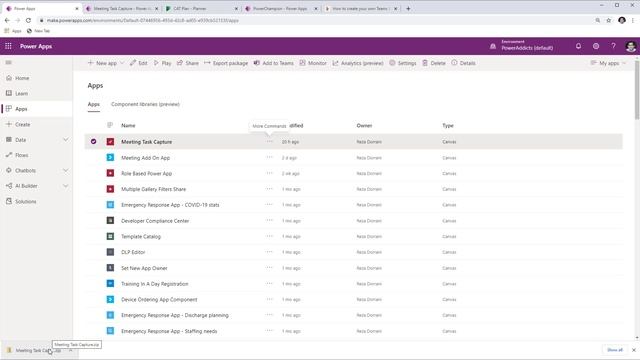Open a new browser tab

(x=408, y=9)
